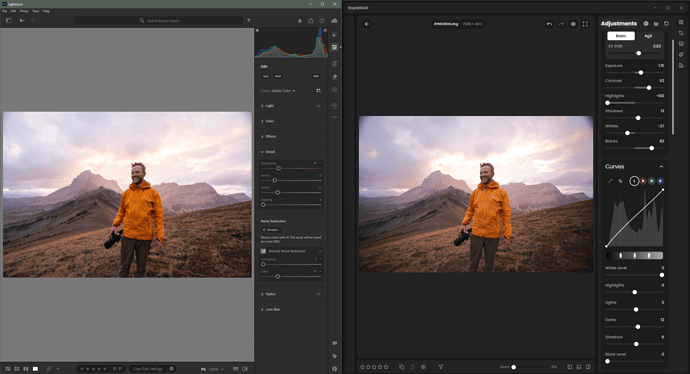
Task: Open the Edit panel icon in Lightroom
Action: 334,47
